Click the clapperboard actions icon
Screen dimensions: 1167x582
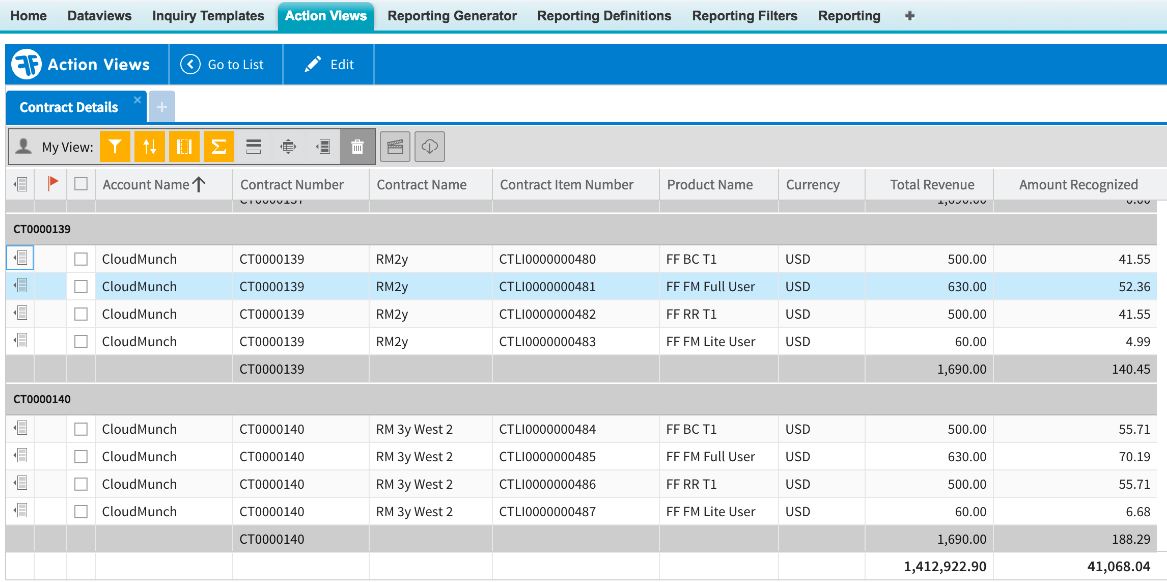coord(395,147)
